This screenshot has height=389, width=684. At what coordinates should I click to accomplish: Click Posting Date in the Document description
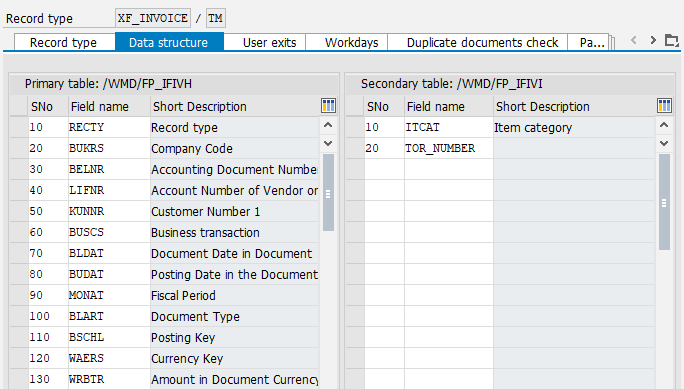point(235,274)
